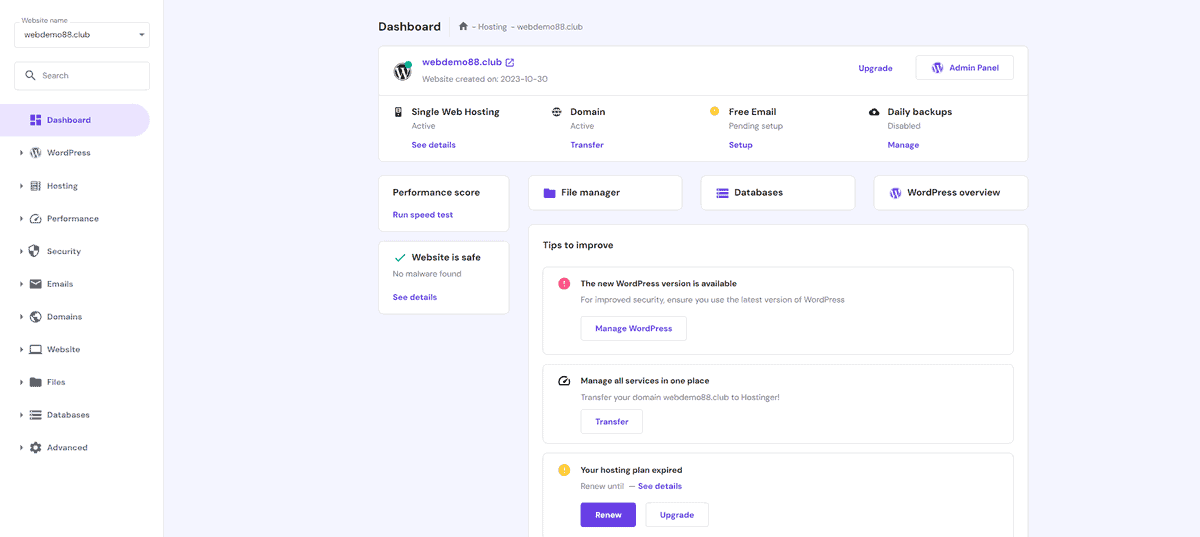
Task: Expand the Advanced sidebar section arrow
Action: click(21, 448)
